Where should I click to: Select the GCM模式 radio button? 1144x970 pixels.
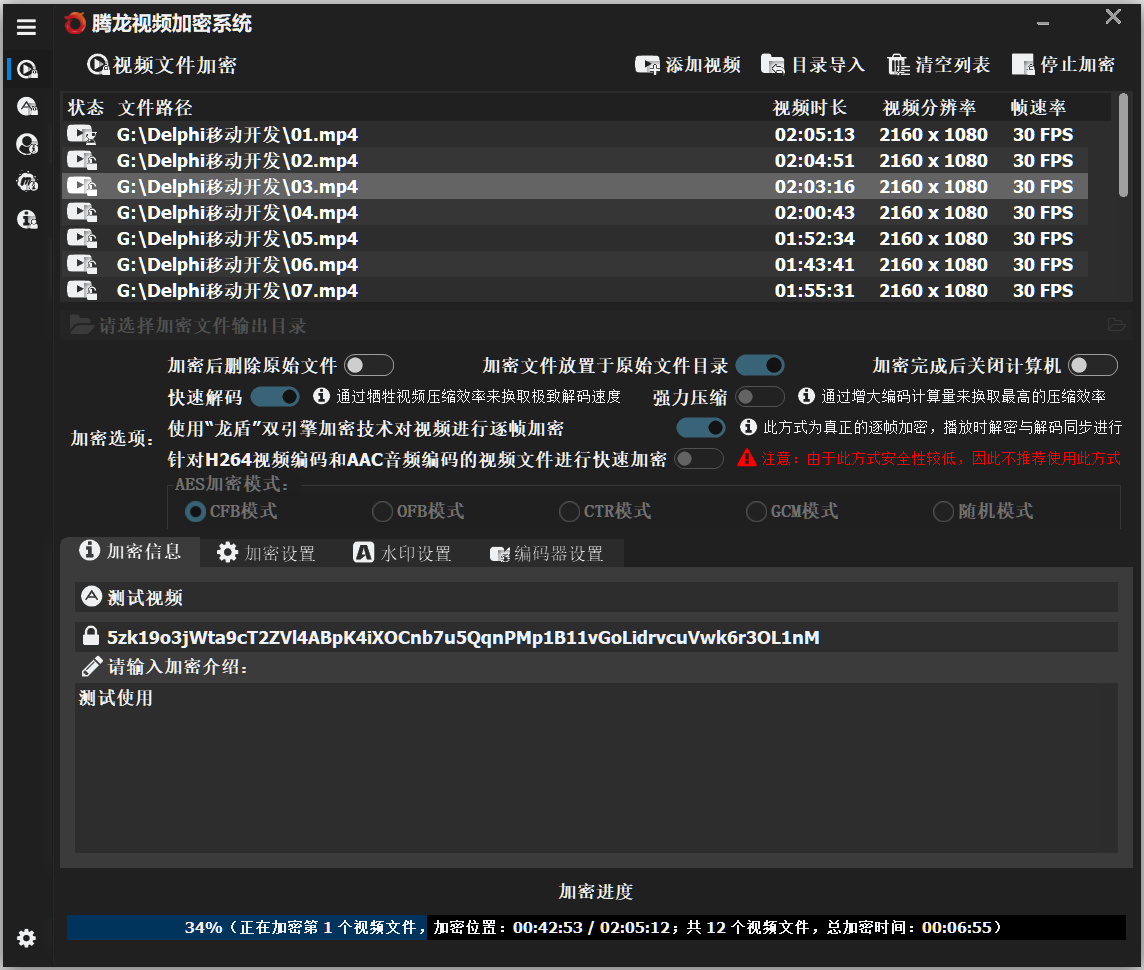pos(756,511)
